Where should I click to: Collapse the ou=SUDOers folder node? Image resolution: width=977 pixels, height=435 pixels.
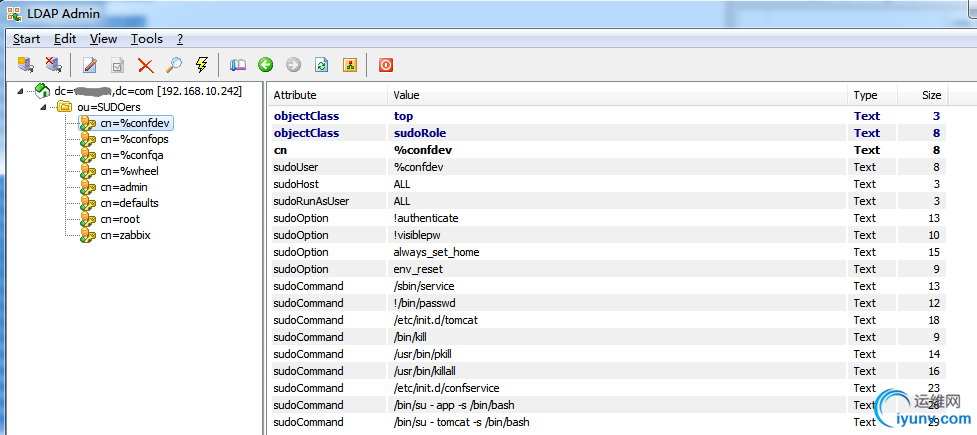point(43,107)
